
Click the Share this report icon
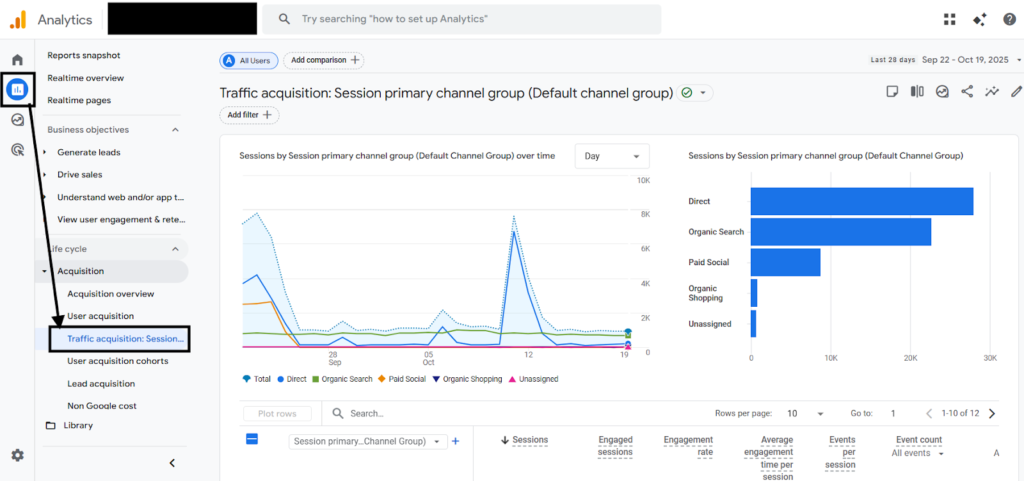click(967, 91)
